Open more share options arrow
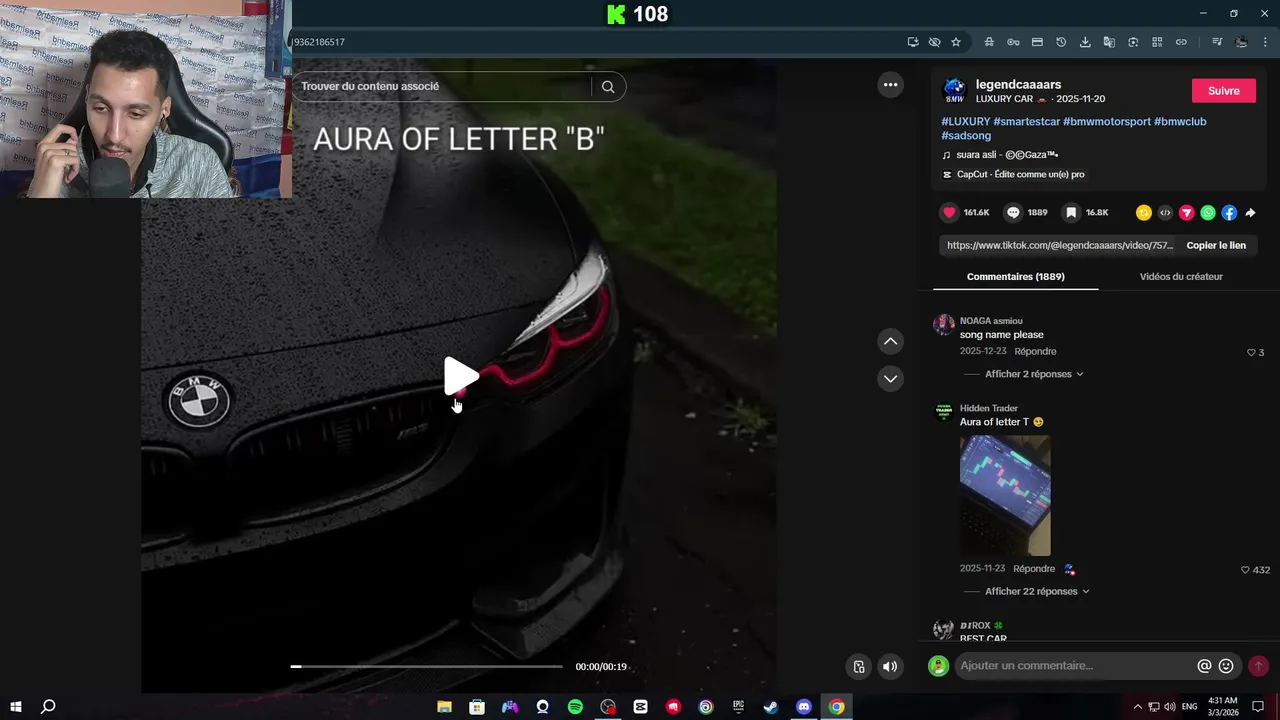Viewport: 1280px width, 720px height. click(1250, 212)
